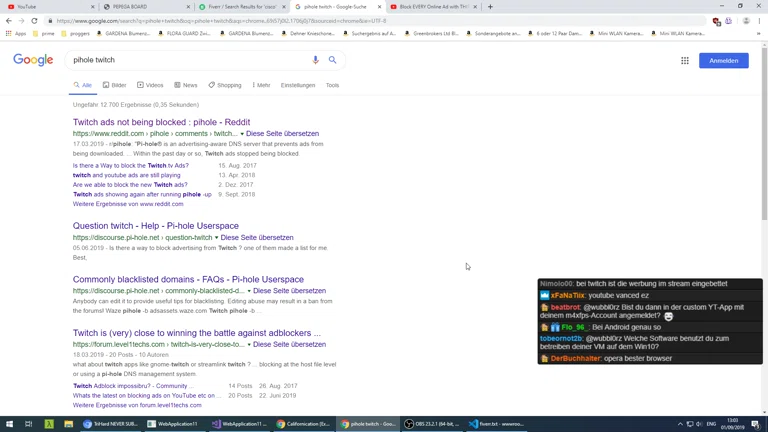Open the Einstellungen menu
Image resolution: width=768 pixels, height=432 pixels.
pos(298,85)
